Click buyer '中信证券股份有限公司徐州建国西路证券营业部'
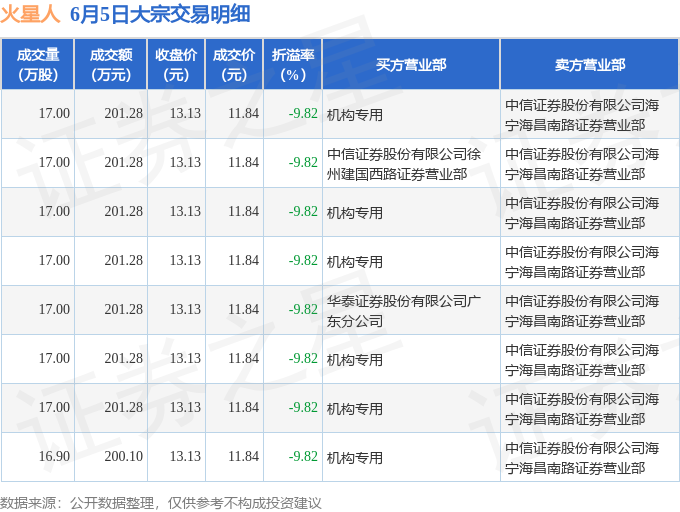Image resolution: width=680 pixels, height=512 pixels. pyautogui.click(x=404, y=164)
